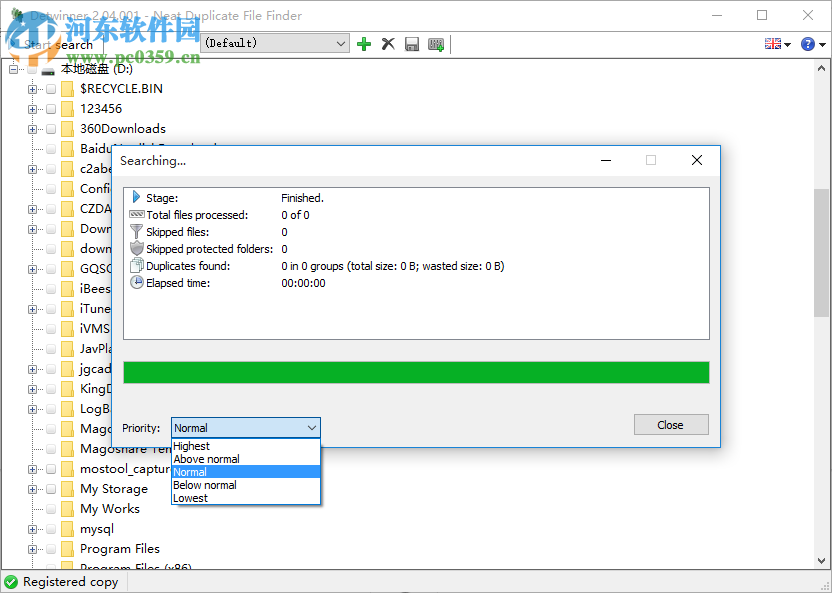Screen dimensions: 832x593
Task: Collapse the 本地磁盘 (D:) drive node
Action: coord(14,69)
